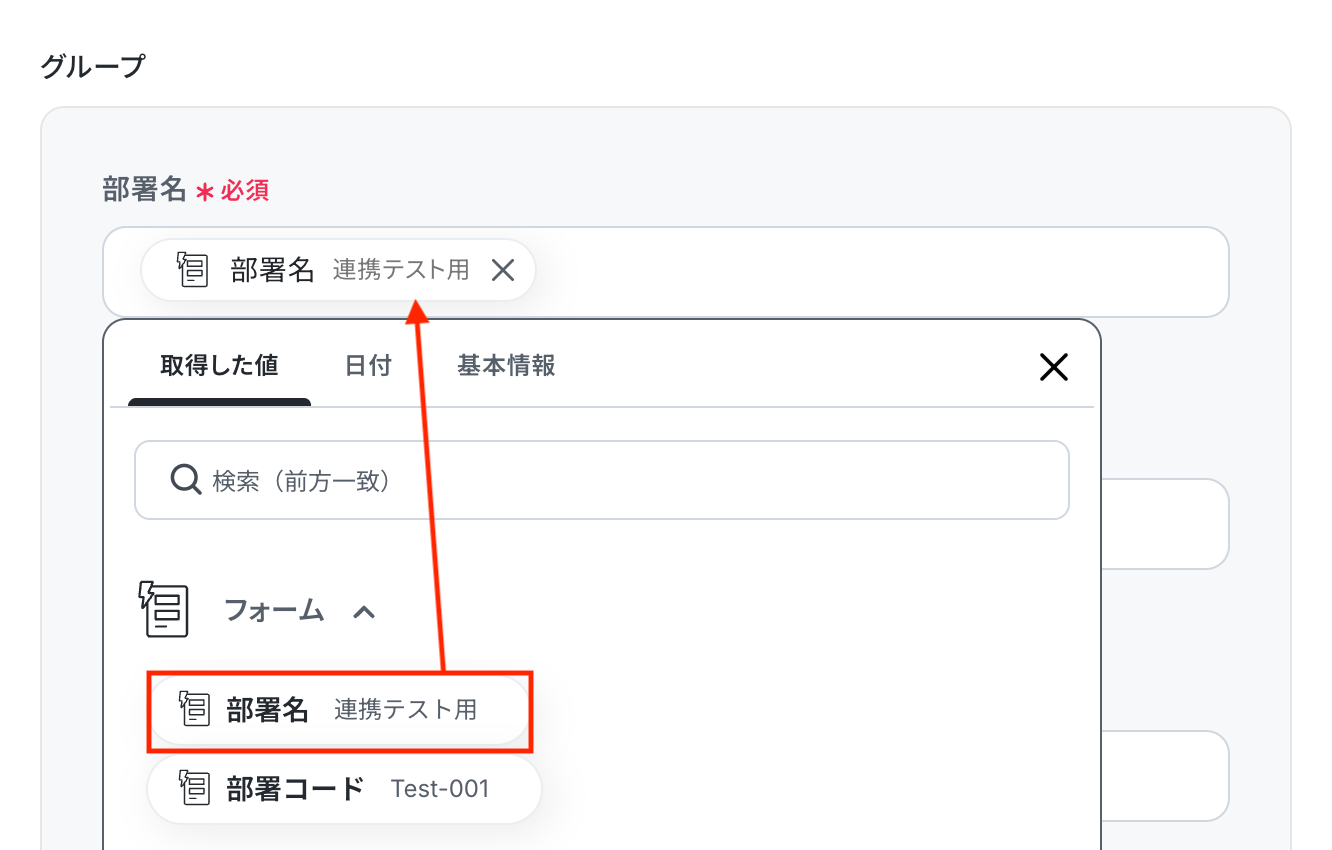Click the form icon in the 部署名 list option
The image size is (1332, 850).
(194, 709)
